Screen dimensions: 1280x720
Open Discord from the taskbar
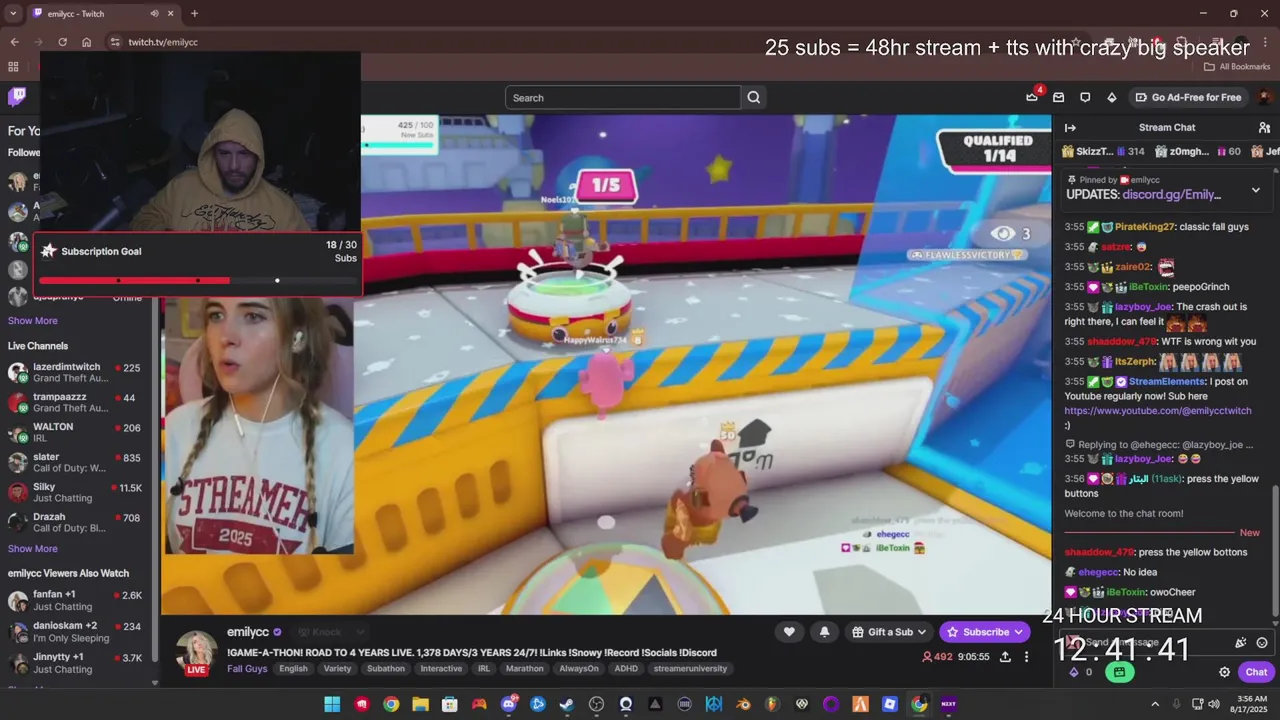pyautogui.click(x=508, y=704)
